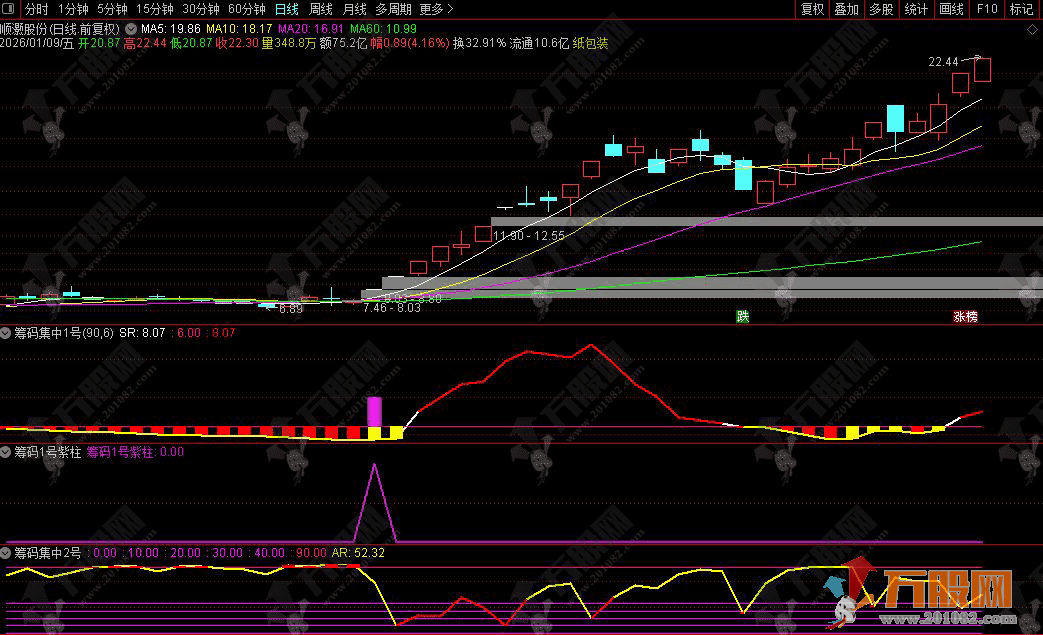This screenshot has width=1043, height=635.
Task: Click the magenta bar in 筹码集中1号
Action: click(x=374, y=411)
